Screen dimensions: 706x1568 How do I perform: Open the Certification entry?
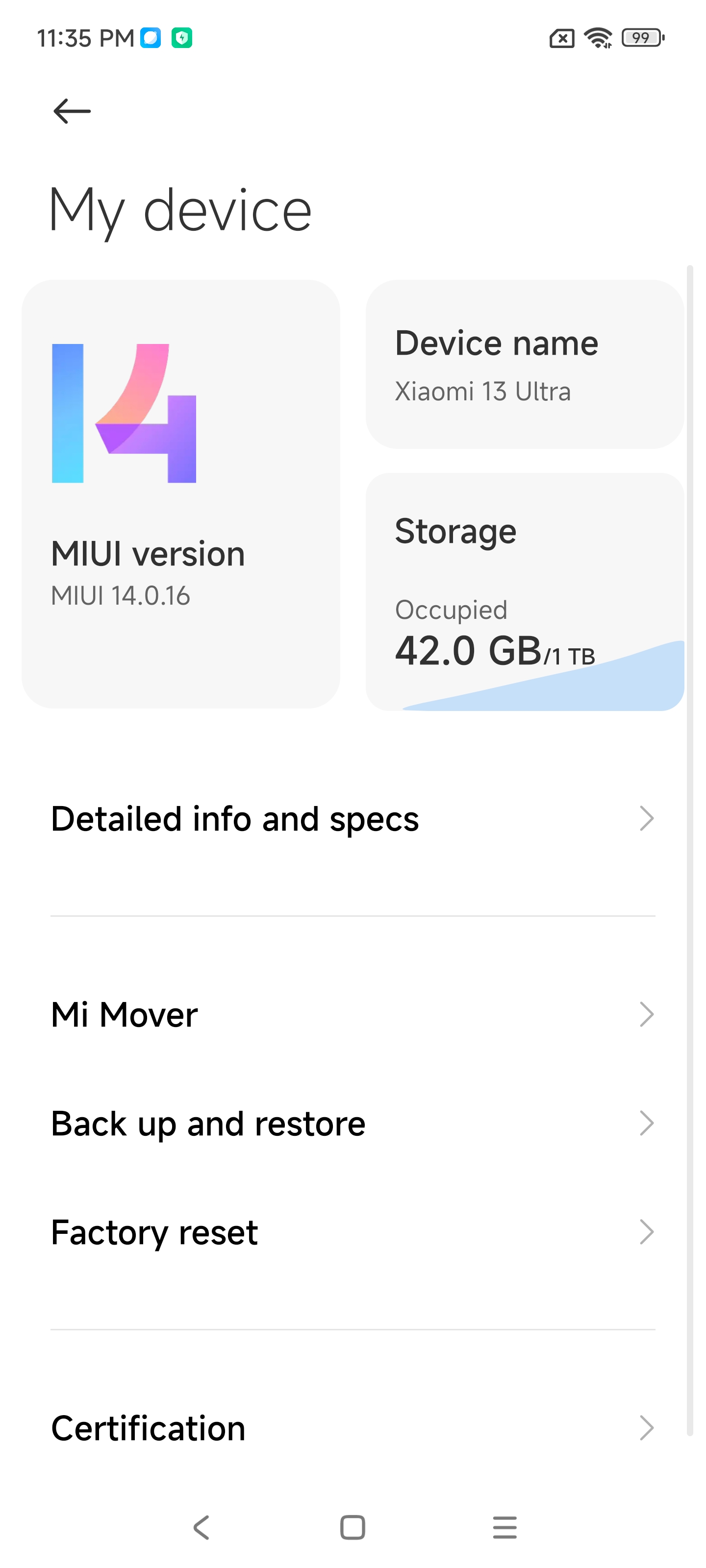click(x=149, y=1428)
